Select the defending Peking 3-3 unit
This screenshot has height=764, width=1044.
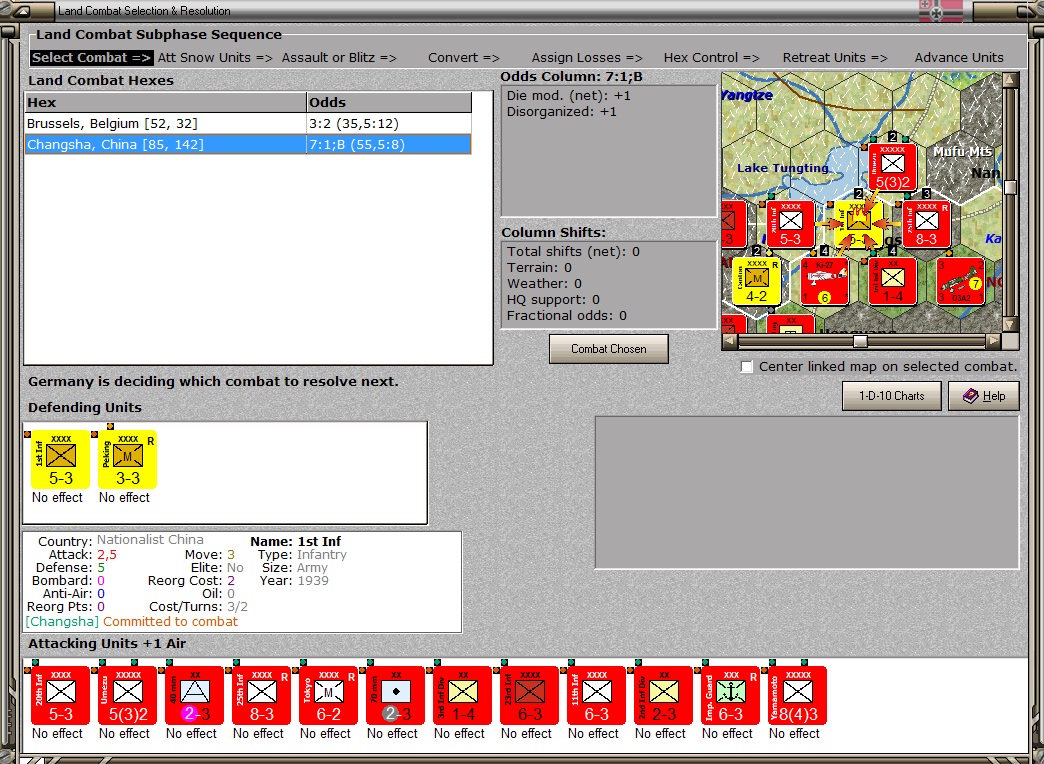click(x=127, y=459)
